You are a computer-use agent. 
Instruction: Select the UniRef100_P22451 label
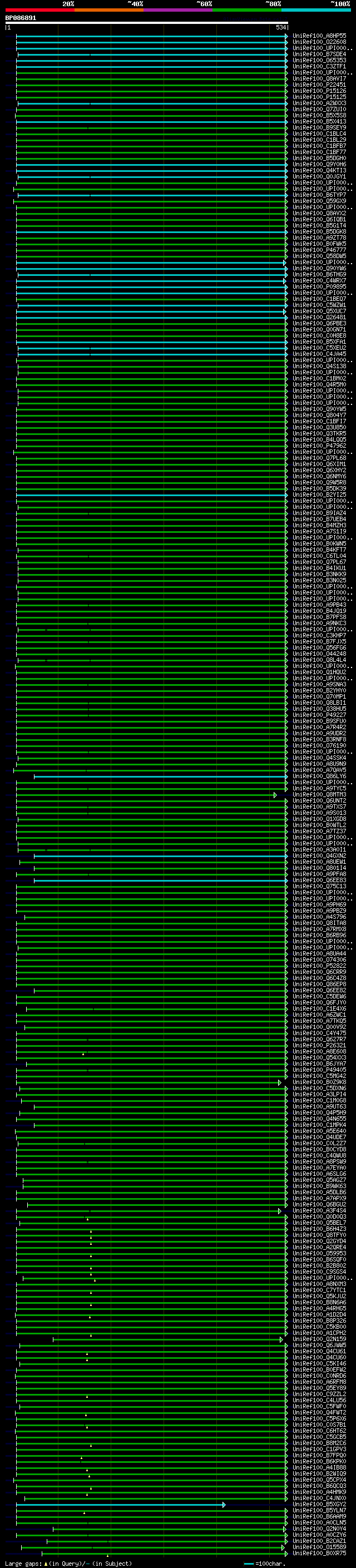click(x=319, y=85)
